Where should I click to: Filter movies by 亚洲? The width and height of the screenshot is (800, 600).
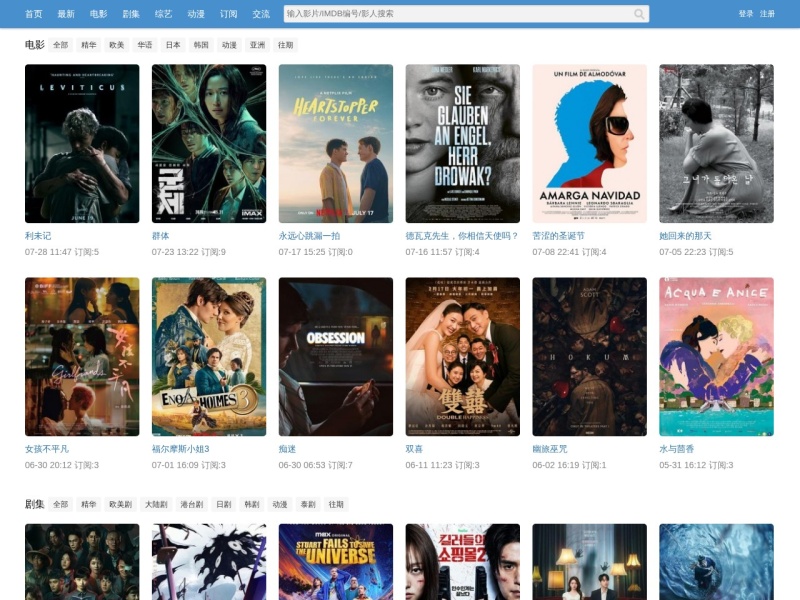pyautogui.click(x=257, y=45)
